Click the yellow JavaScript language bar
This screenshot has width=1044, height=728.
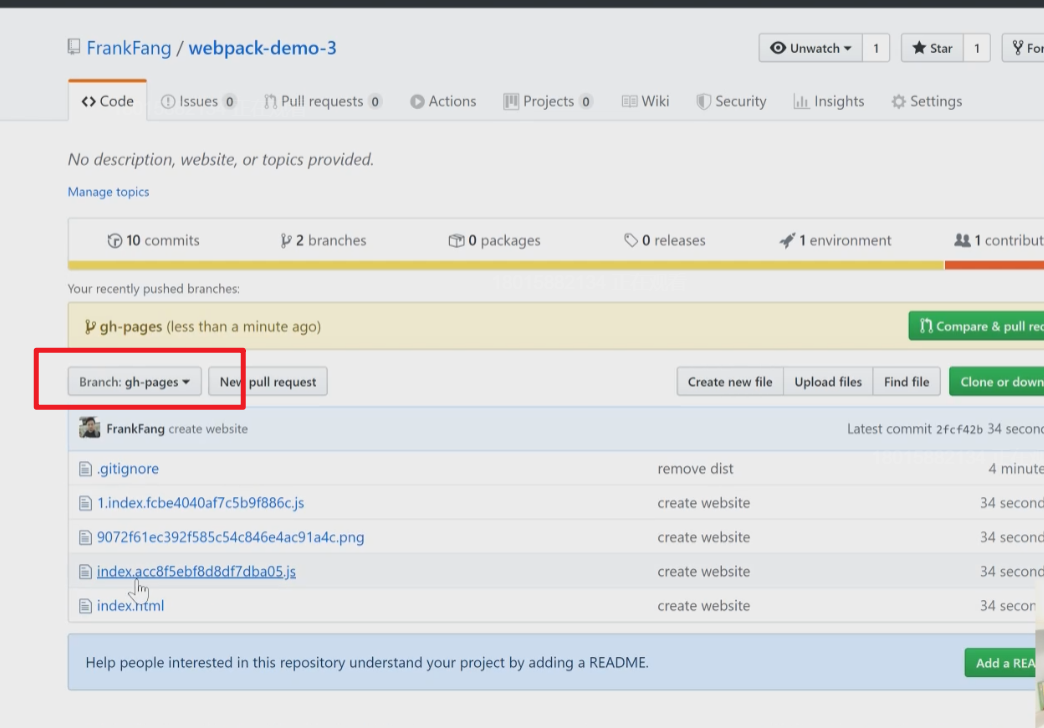pos(506,265)
